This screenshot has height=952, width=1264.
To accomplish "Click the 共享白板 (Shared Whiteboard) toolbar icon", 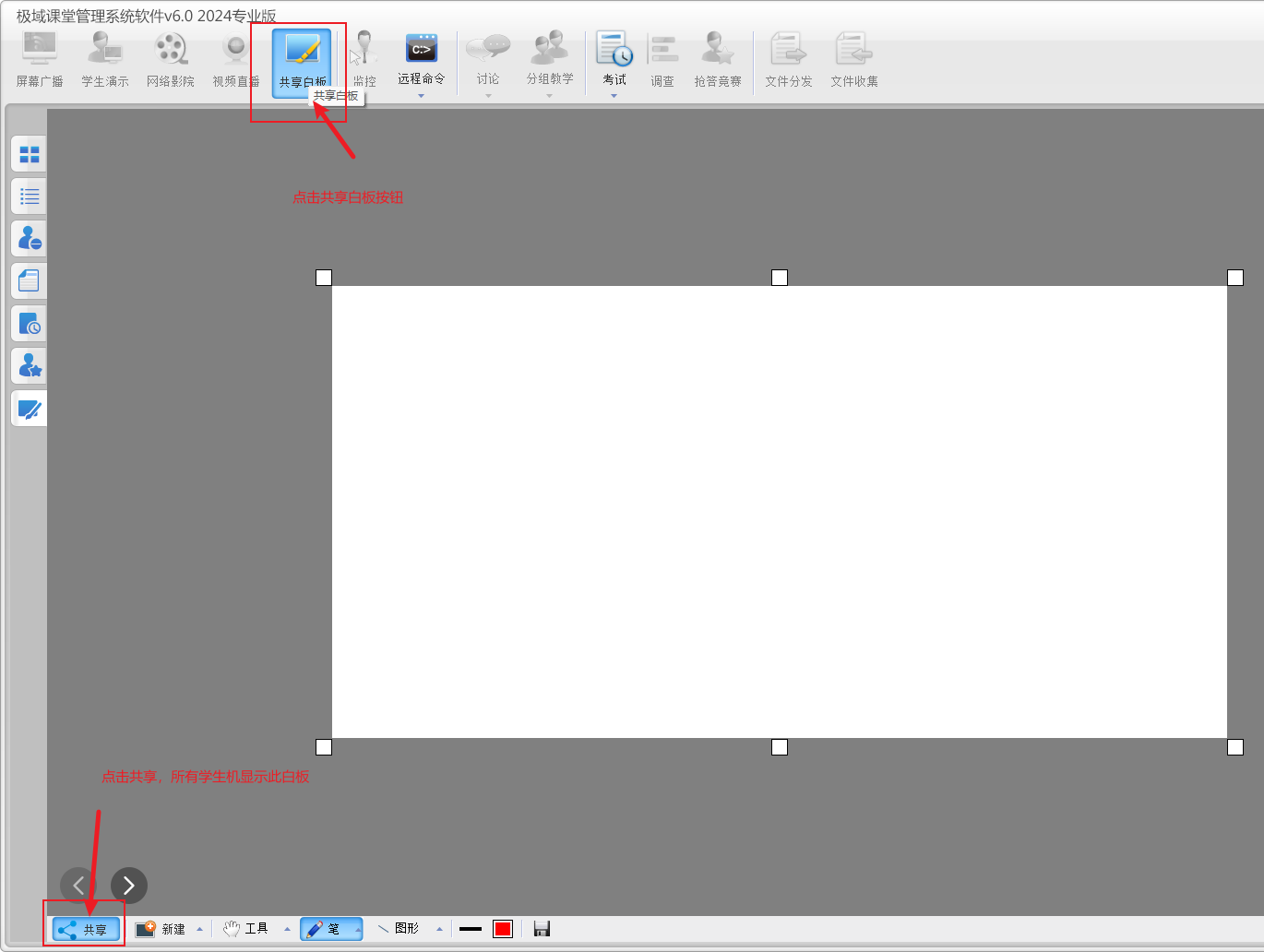I will [x=302, y=61].
